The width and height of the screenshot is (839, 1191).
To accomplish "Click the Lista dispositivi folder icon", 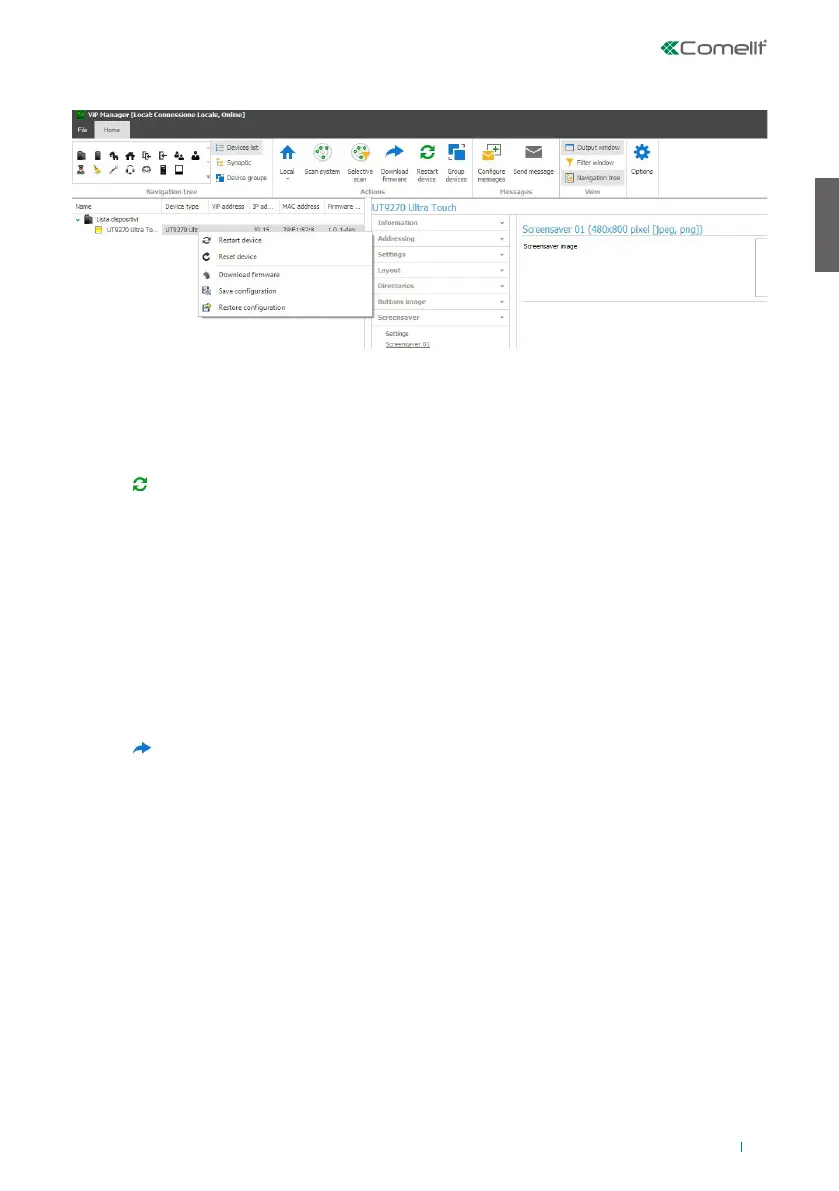I will 88,220.
